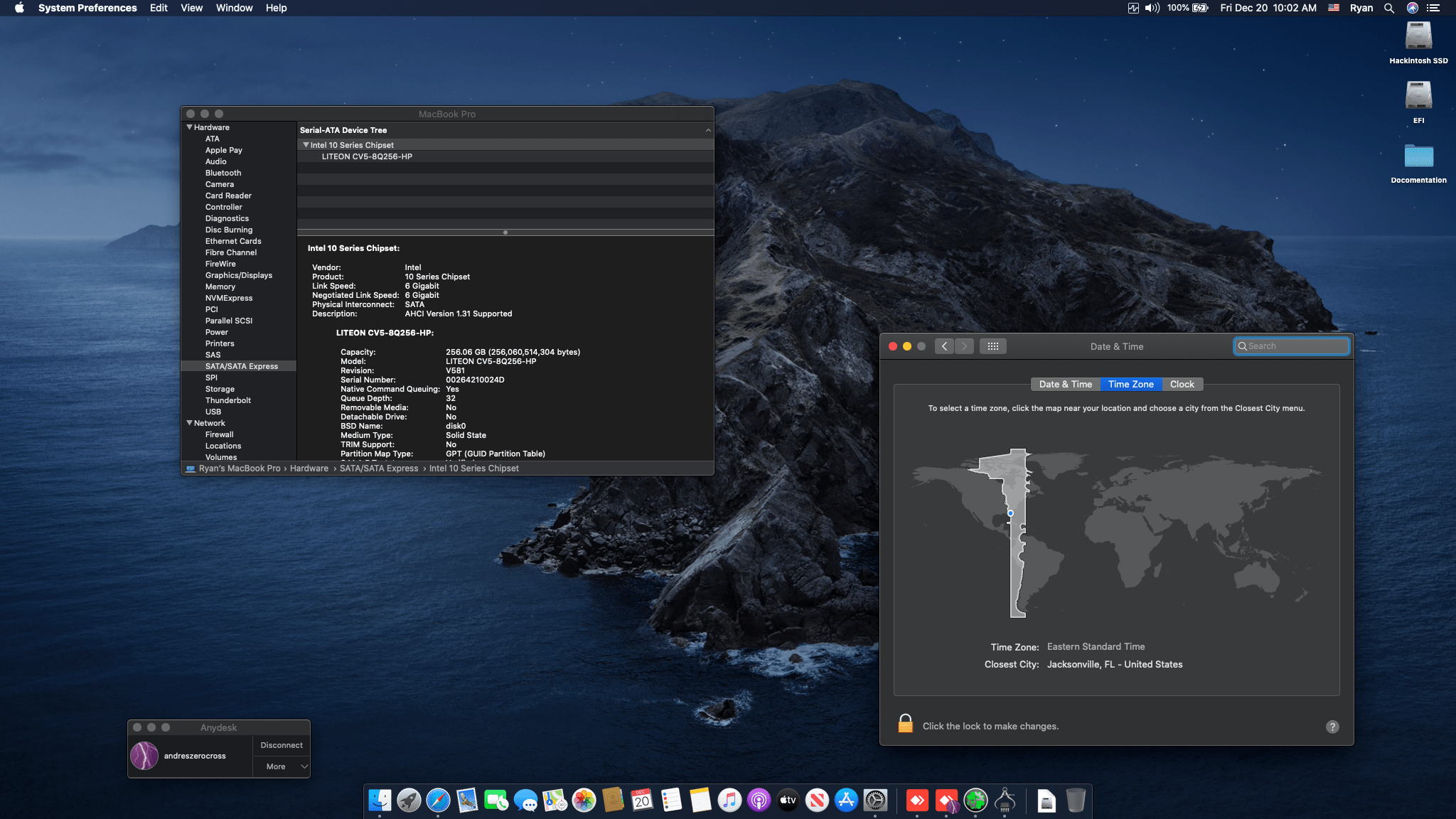This screenshot has height=819, width=1456.
Task: Open Notes from the Dock
Action: [700, 801]
